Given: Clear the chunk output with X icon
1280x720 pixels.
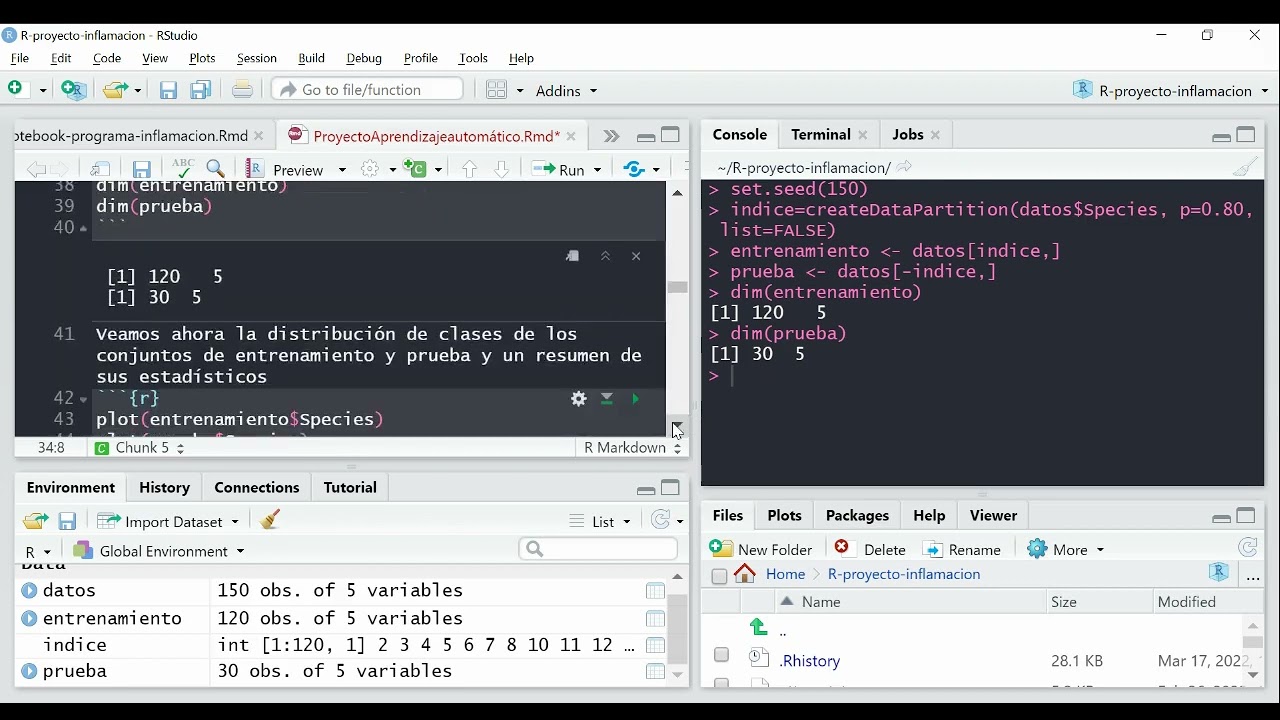Looking at the screenshot, I should click(636, 256).
